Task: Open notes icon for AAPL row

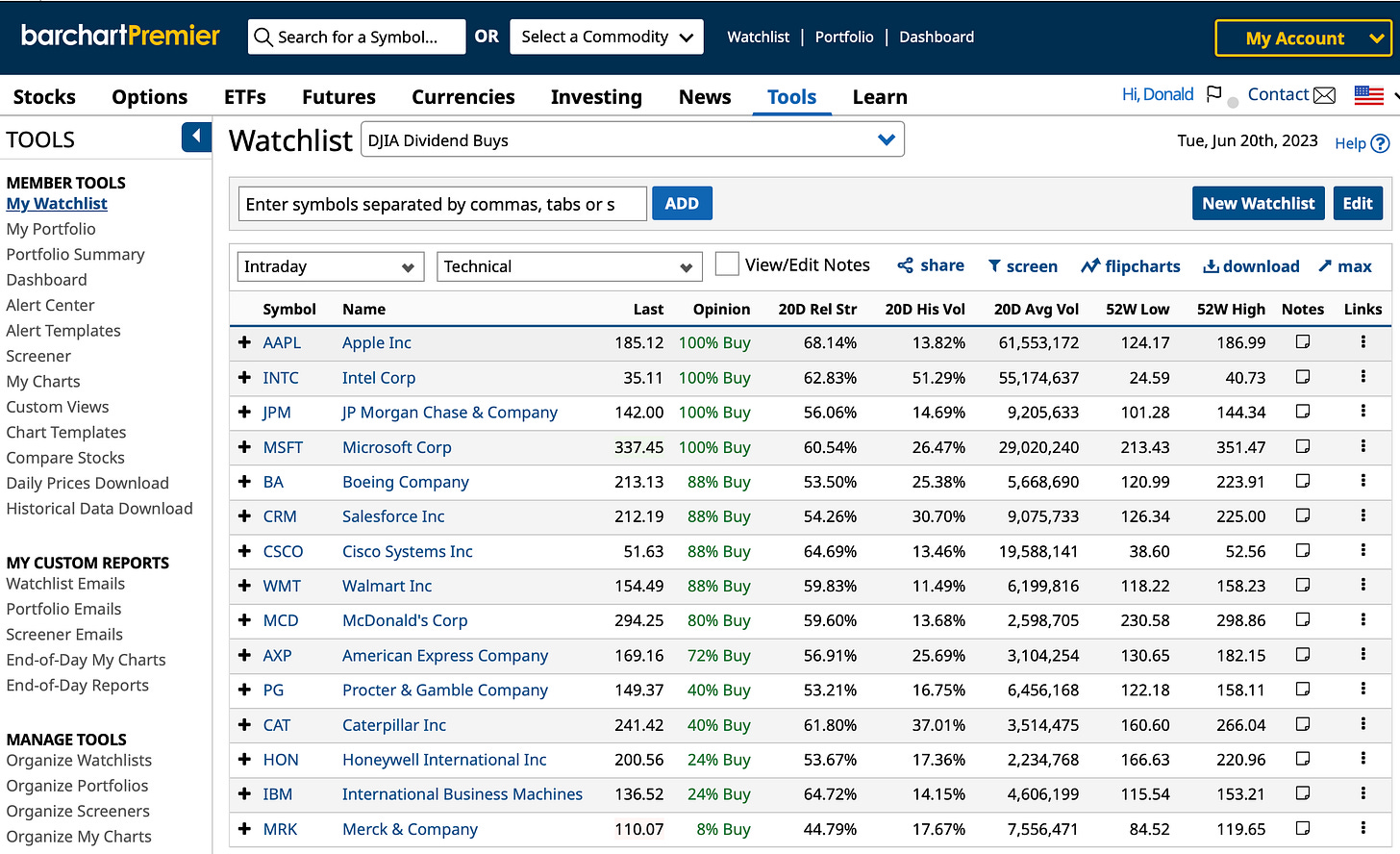Action: (1303, 342)
